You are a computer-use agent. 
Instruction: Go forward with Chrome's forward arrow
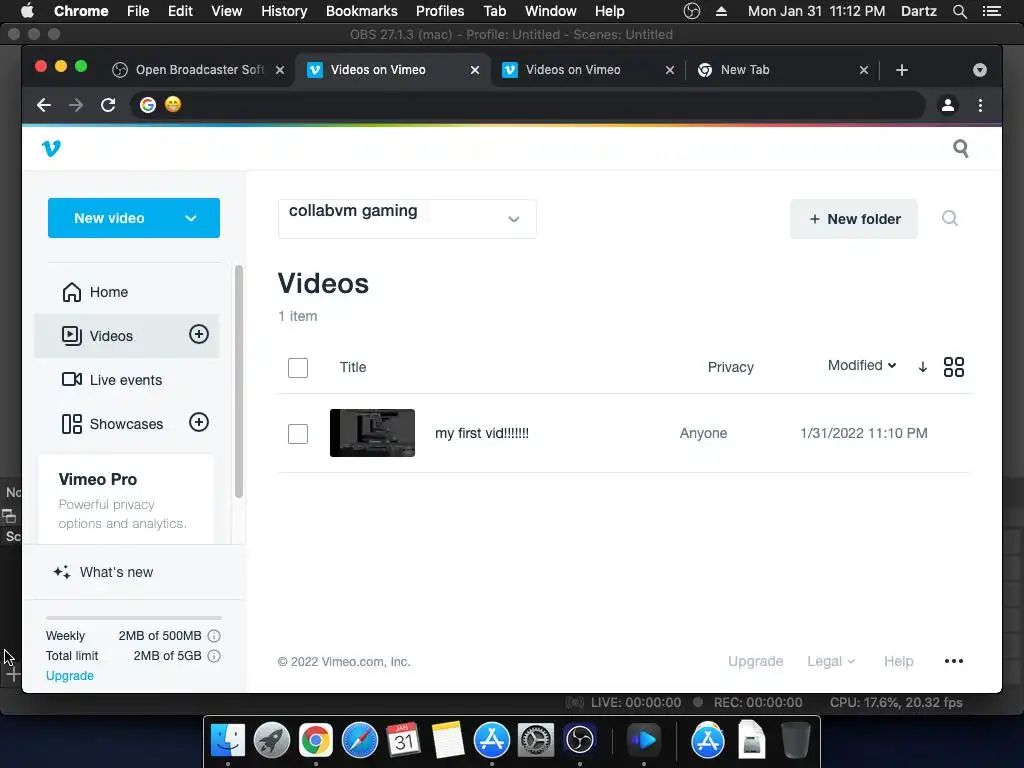(76, 105)
